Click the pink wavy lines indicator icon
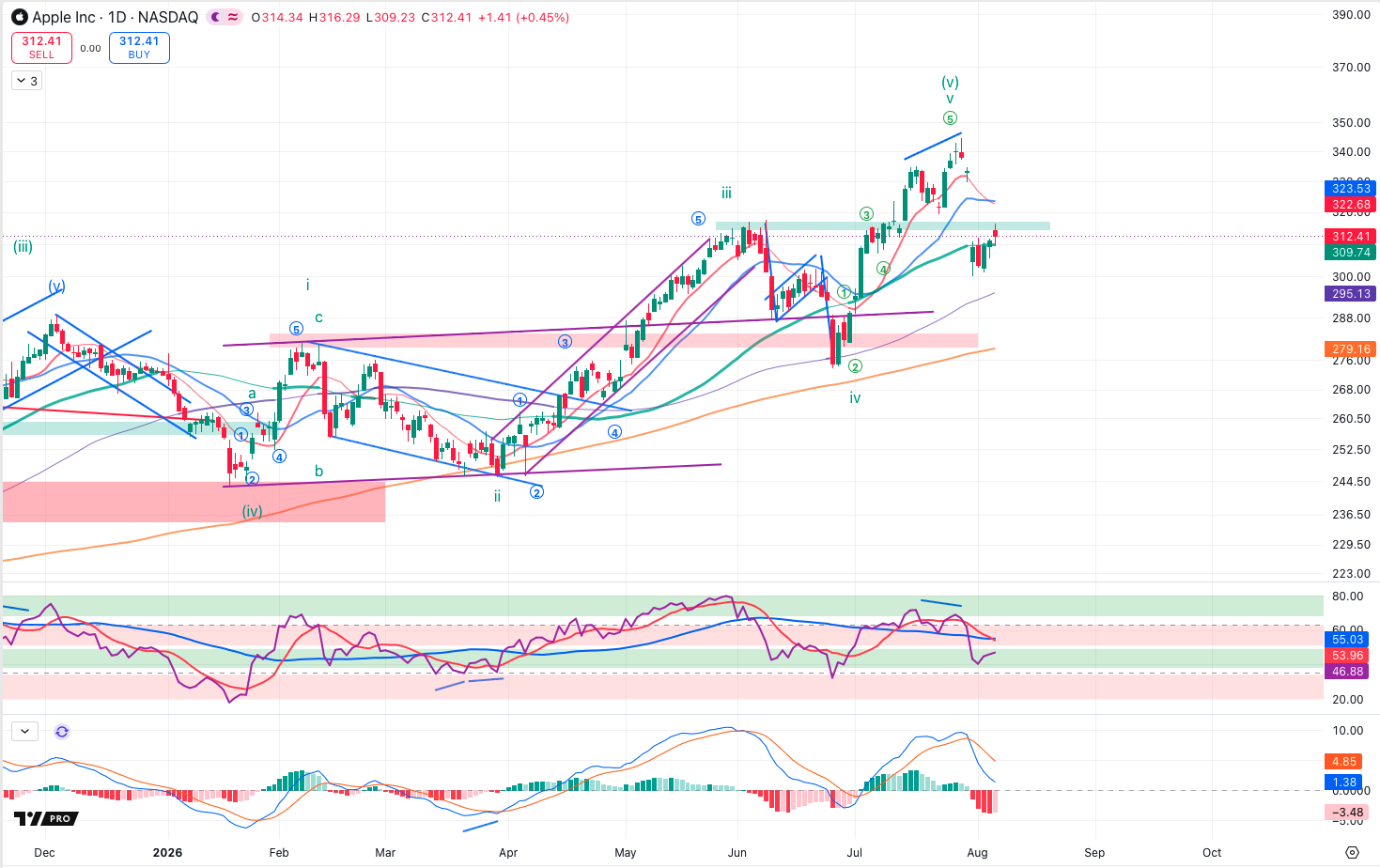Screen dimensions: 1380x868 click(233, 17)
